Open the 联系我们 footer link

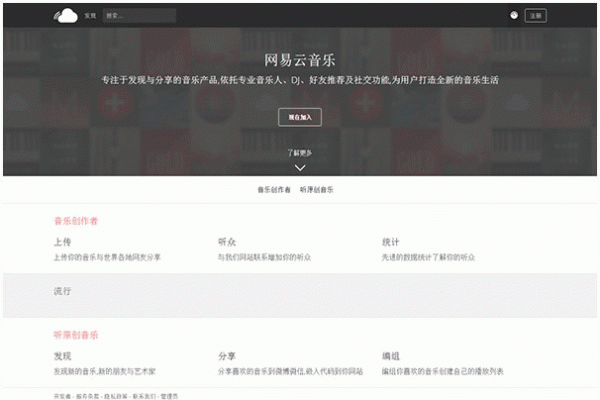point(144,396)
